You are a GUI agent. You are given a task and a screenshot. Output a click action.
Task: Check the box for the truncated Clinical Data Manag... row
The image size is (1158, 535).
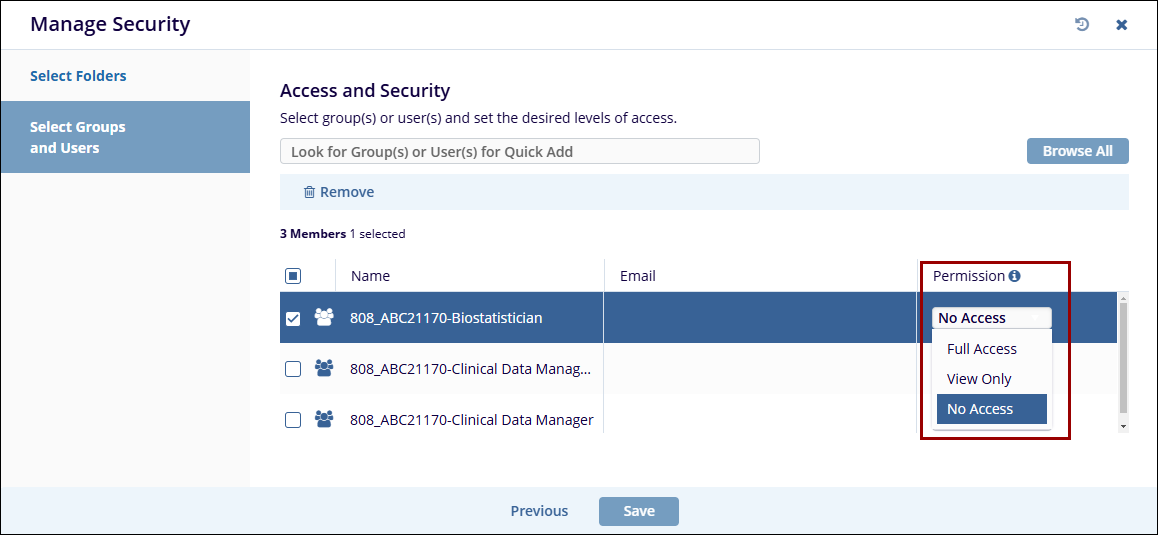point(293,369)
